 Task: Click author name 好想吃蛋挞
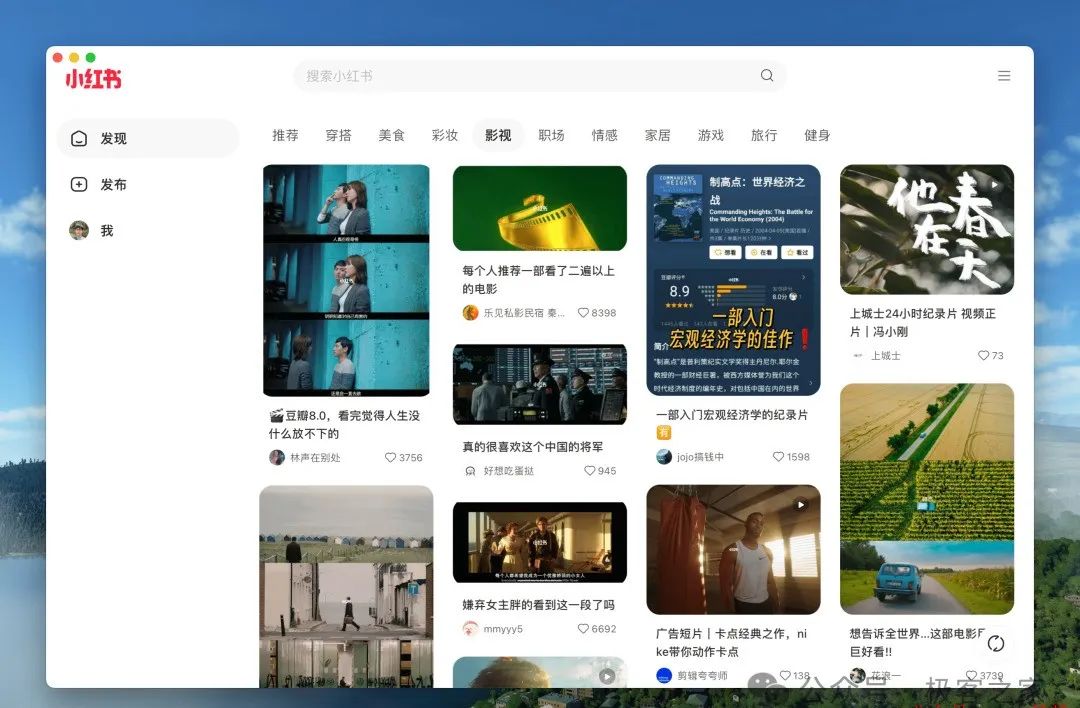(509, 471)
